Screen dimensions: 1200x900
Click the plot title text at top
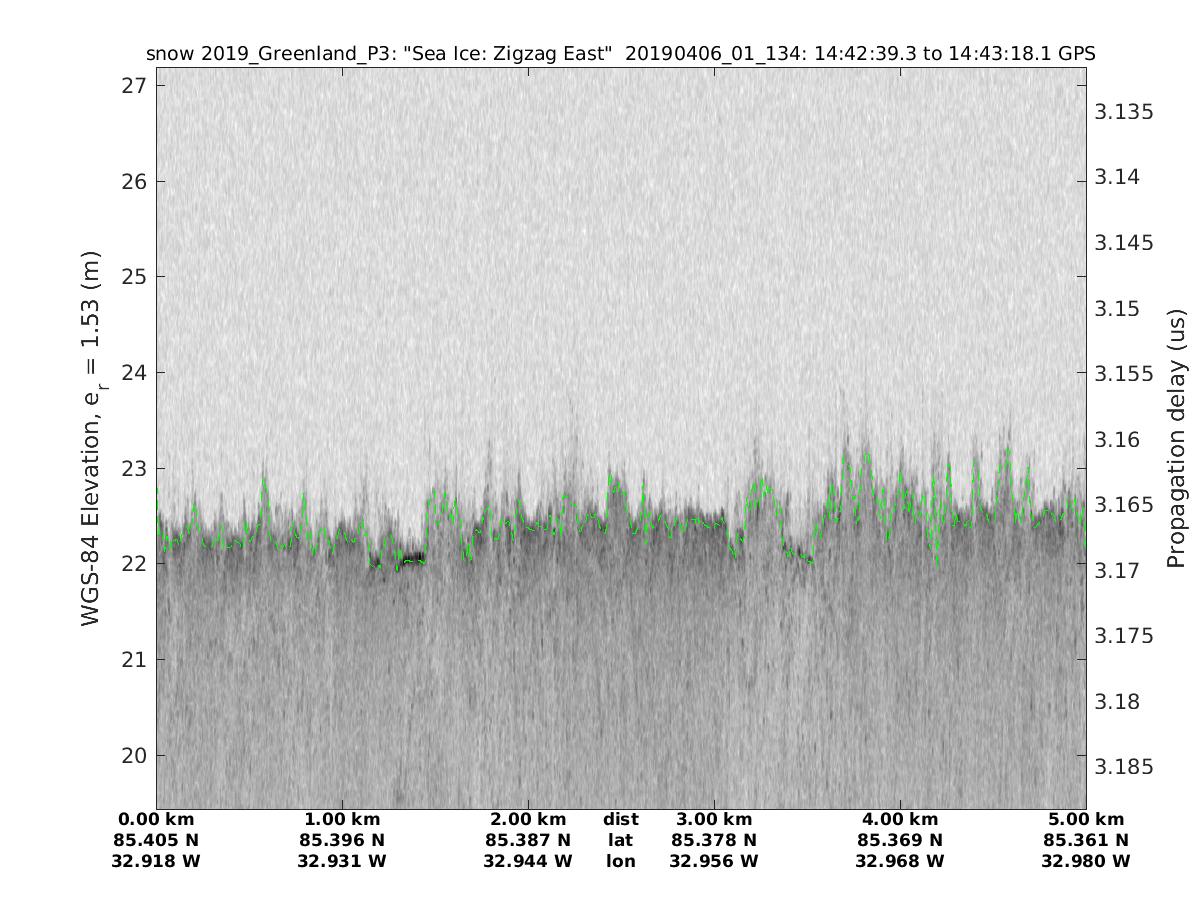pyautogui.click(x=620, y=54)
